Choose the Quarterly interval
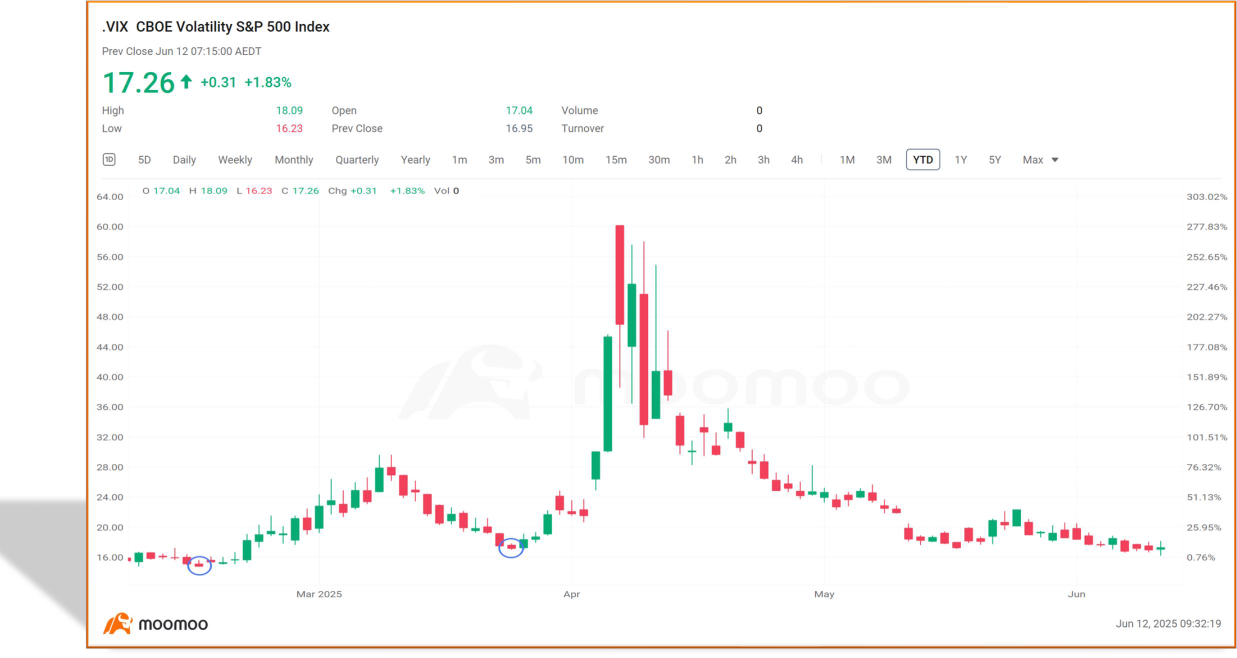 (x=357, y=160)
